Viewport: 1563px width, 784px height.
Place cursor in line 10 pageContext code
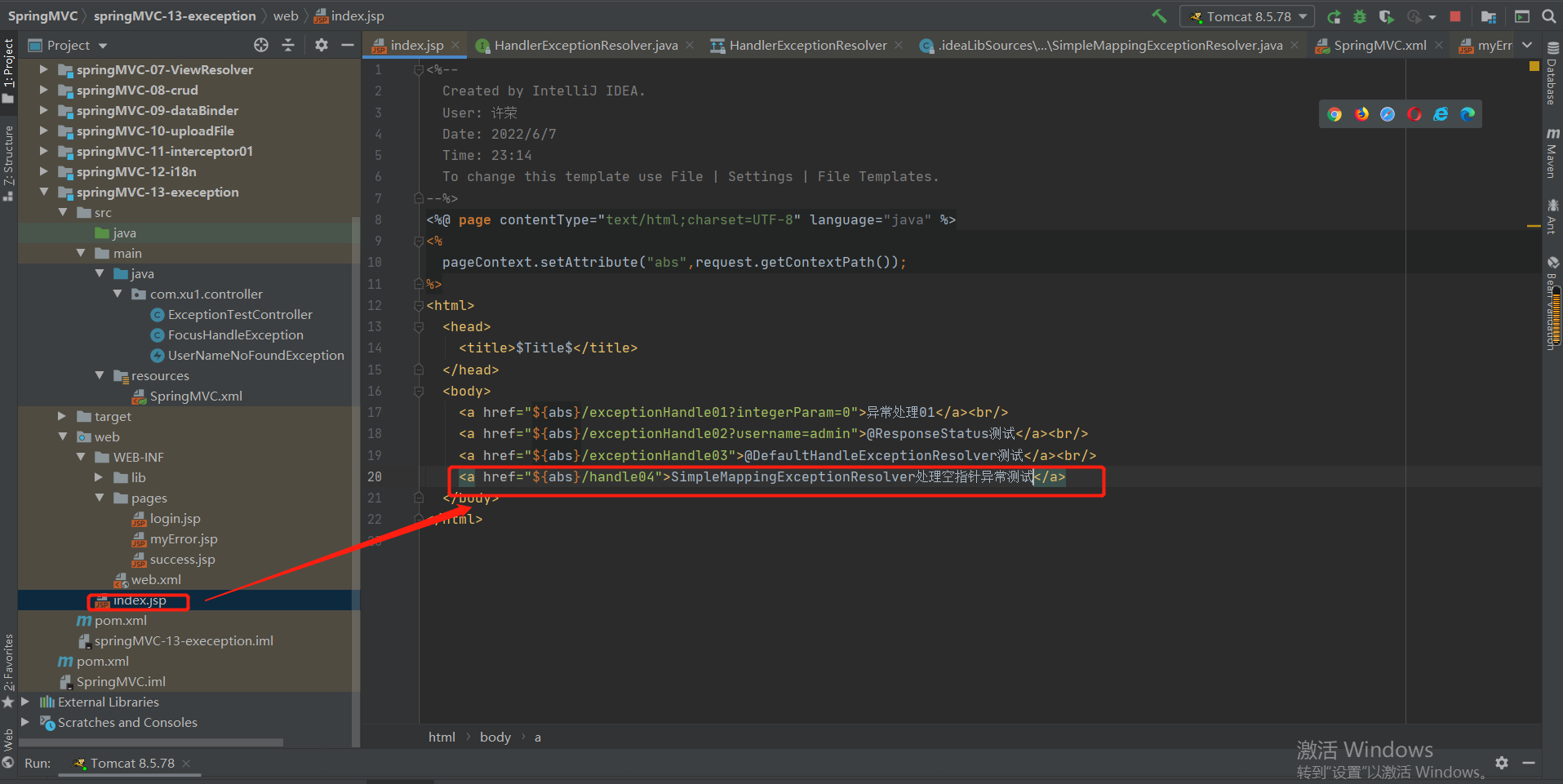[673, 262]
